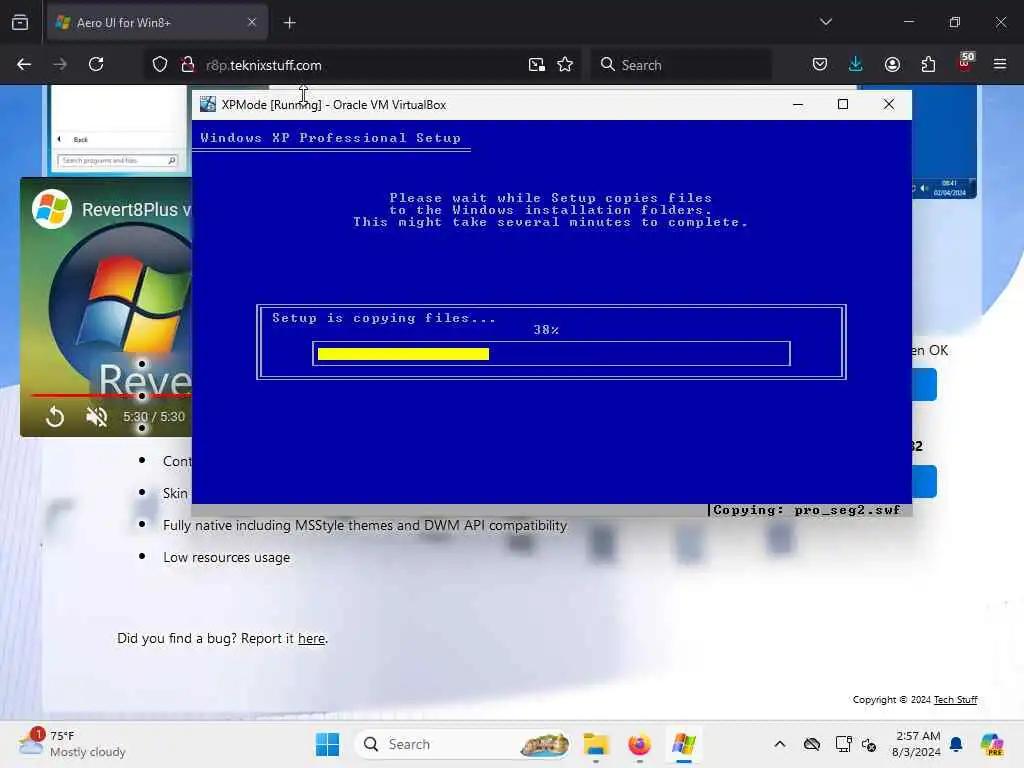1024x768 pixels.
Task: Show hidden system tray icons chevron
Action: [x=780, y=744]
